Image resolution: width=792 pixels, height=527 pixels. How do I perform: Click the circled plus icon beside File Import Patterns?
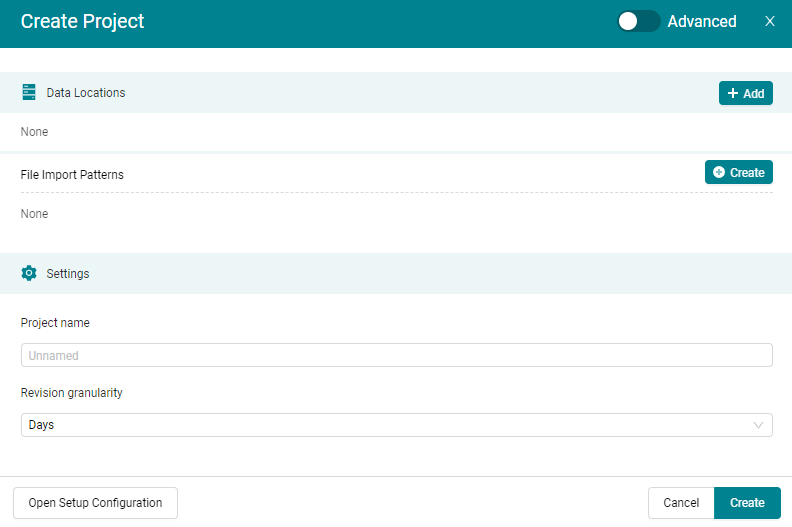click(719, 172)
